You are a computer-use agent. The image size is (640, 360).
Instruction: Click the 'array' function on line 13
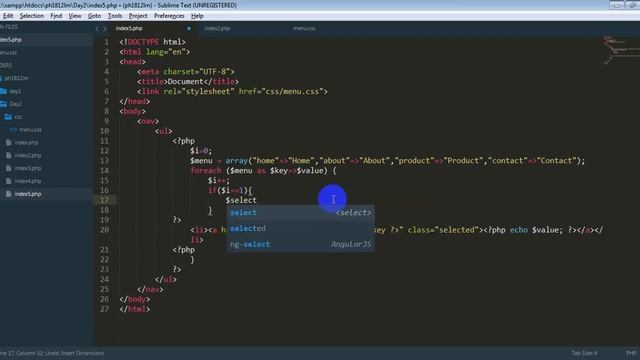236,161
